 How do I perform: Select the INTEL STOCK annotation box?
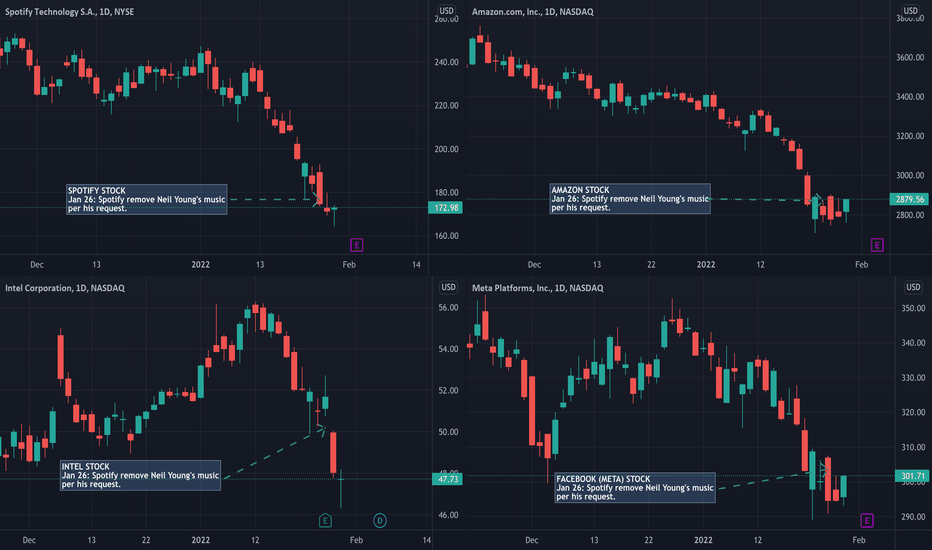pyautogui.click(x=140, y=475)
